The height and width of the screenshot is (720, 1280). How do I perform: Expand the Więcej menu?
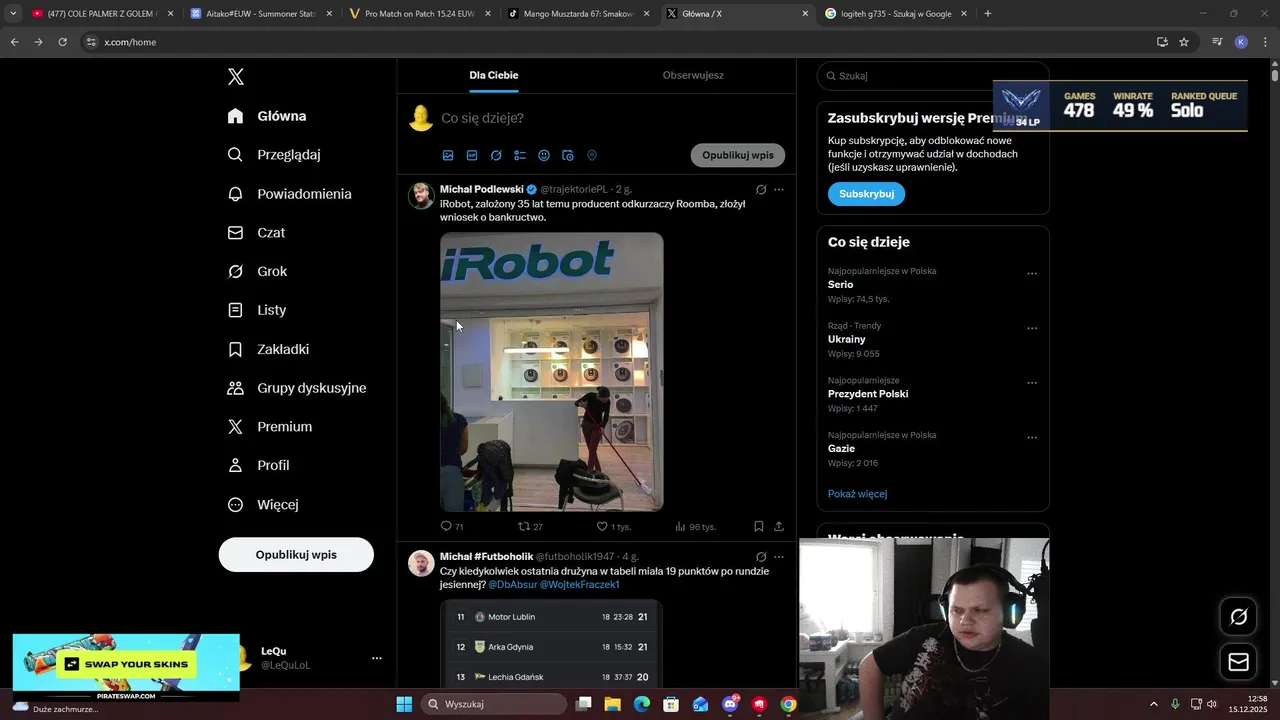[263, 504]
